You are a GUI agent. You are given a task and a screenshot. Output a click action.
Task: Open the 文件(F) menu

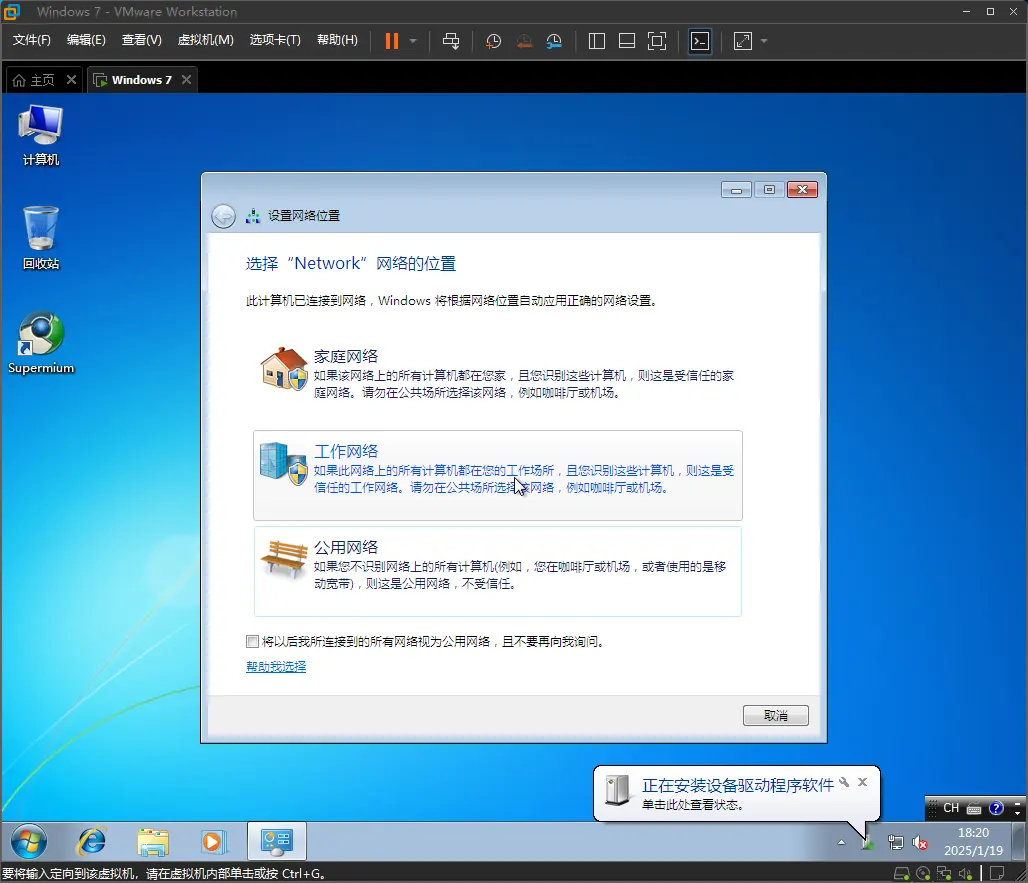[31, 40]
